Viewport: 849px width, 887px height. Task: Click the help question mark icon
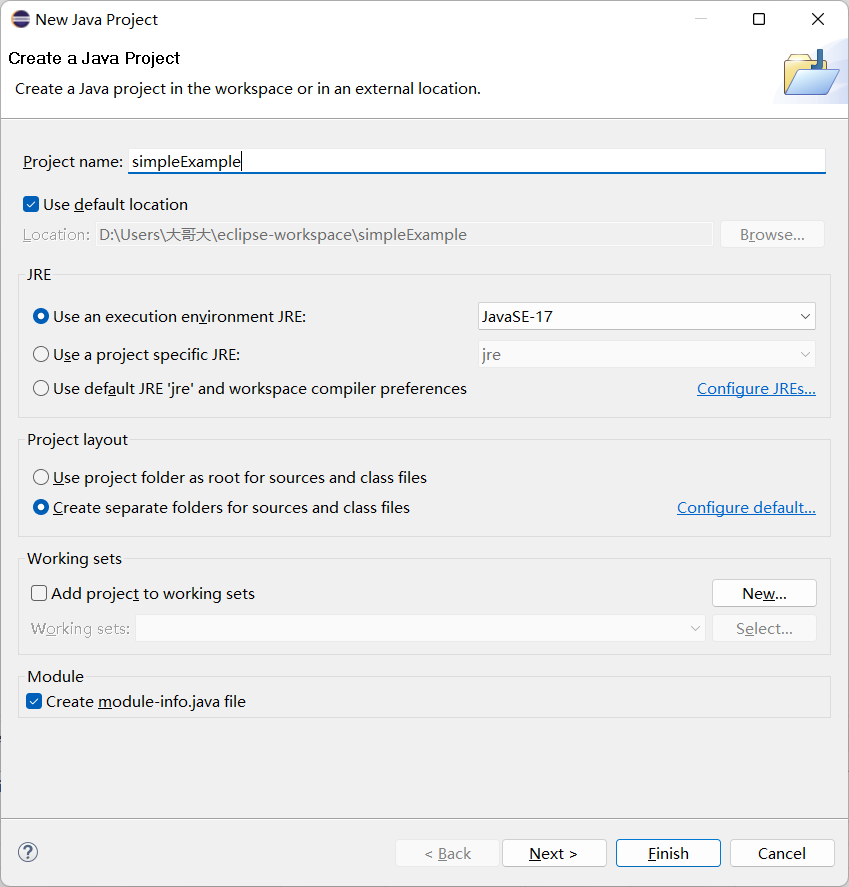coord(28,853)
